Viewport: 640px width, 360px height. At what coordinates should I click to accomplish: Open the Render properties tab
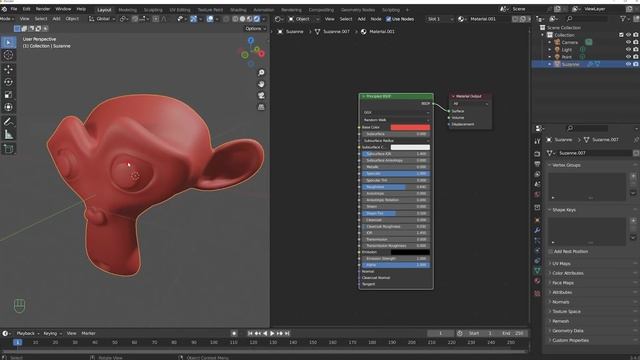click(537, 154)
